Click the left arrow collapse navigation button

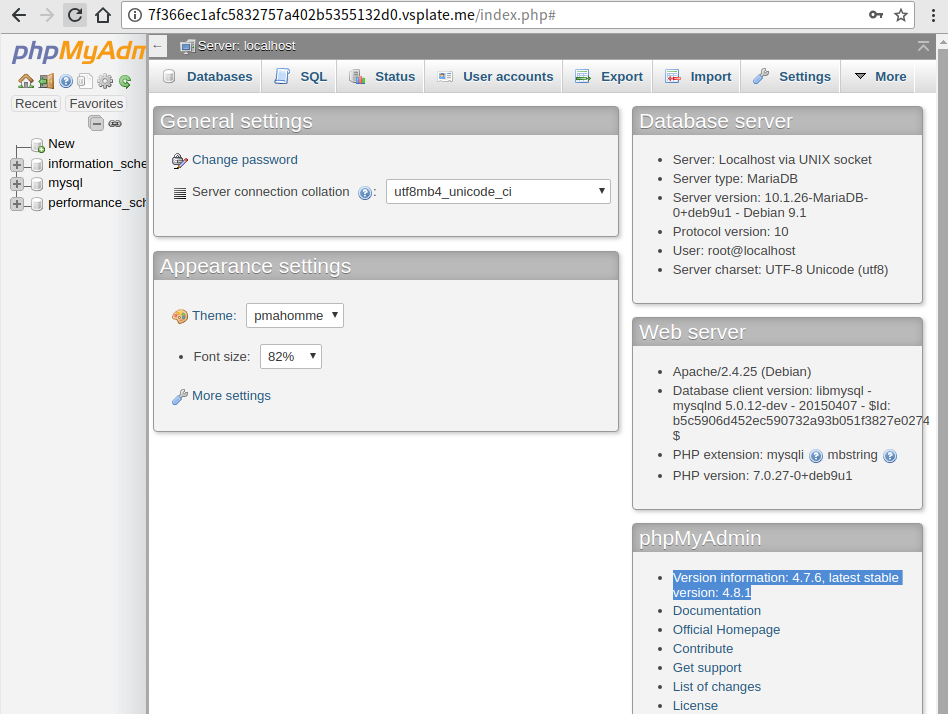158,46
